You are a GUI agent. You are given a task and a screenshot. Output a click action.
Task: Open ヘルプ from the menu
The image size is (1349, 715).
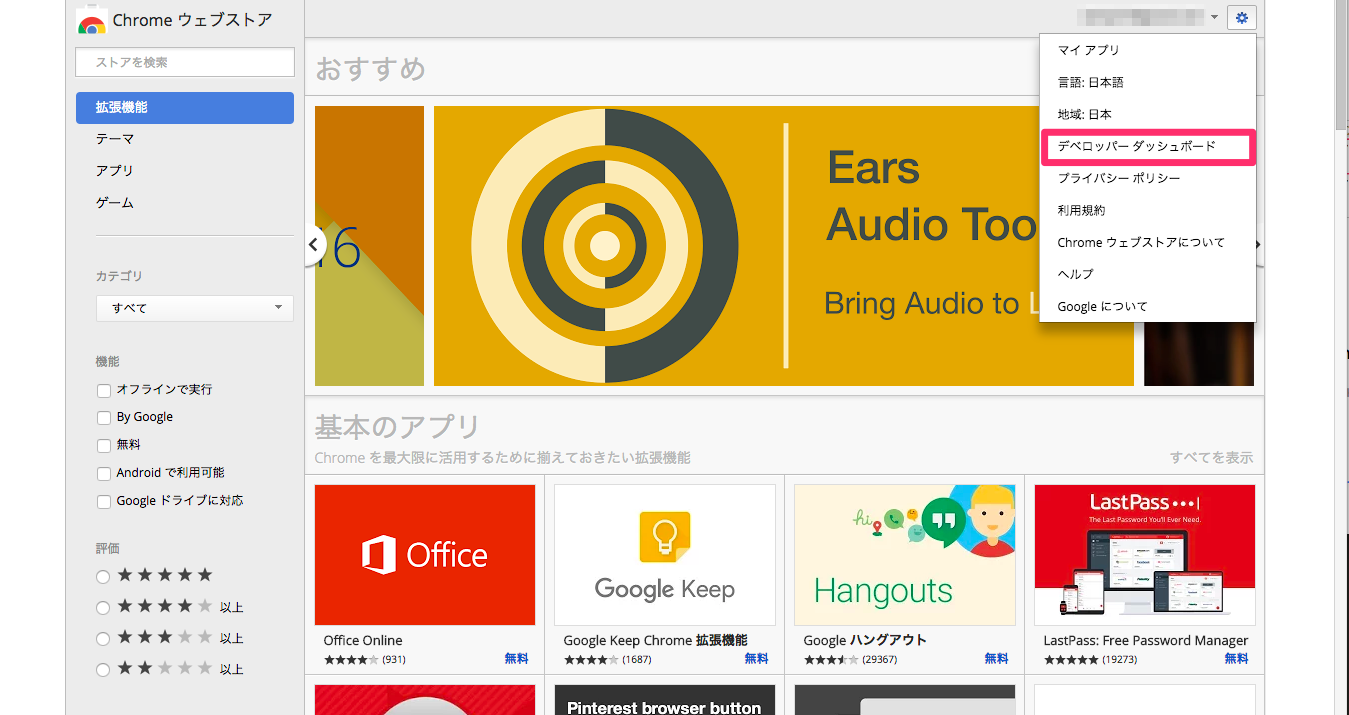pyautogui.click(x=1148, y=274)
